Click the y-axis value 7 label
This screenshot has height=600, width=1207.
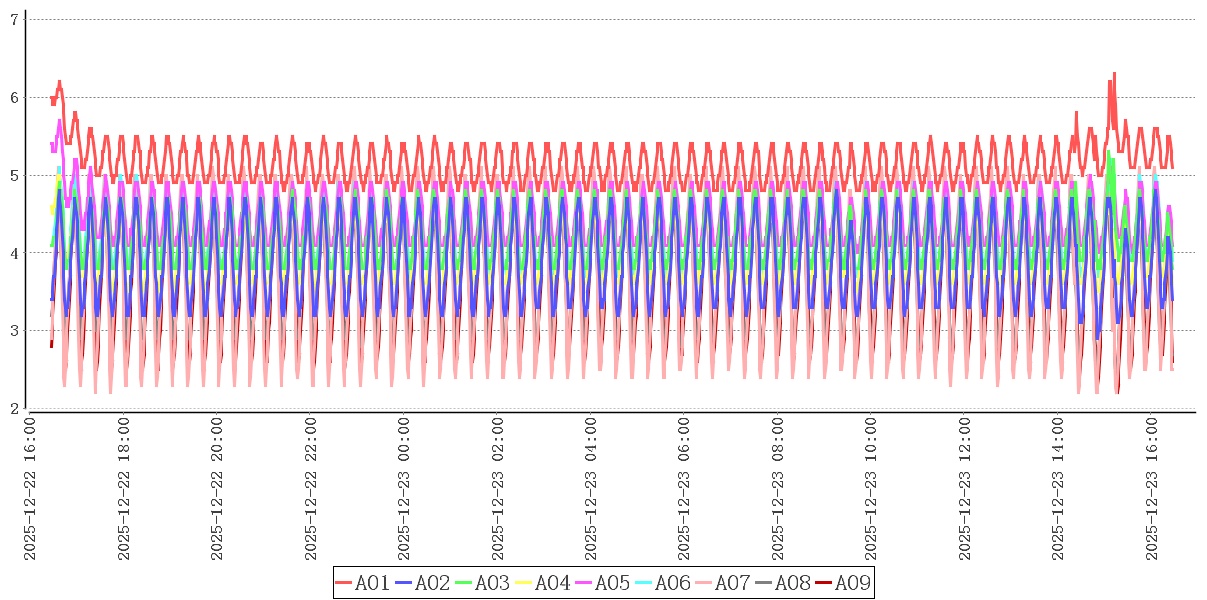[14, 20]
